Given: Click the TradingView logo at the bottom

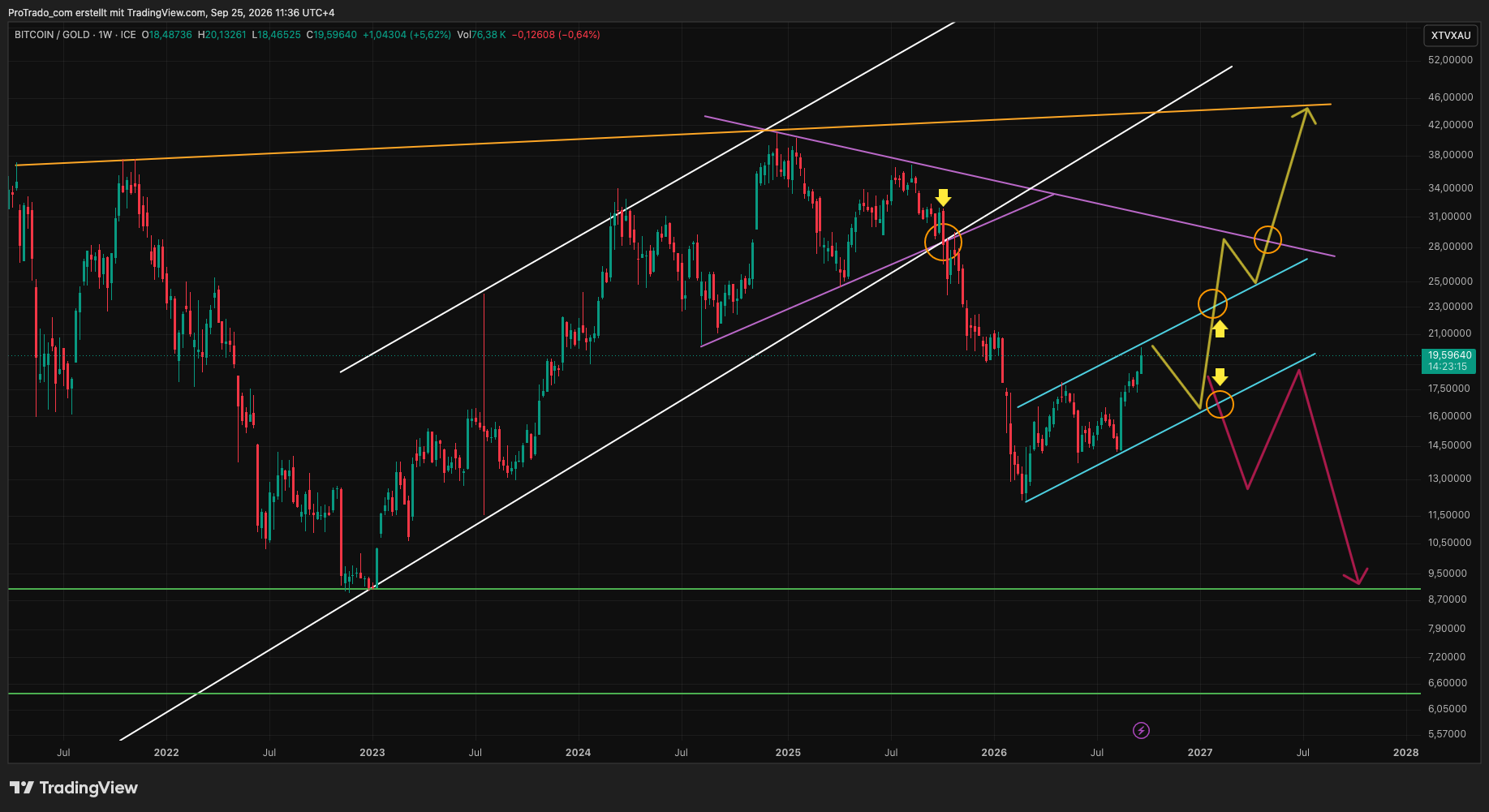Looking at the screenshot, I should tap(74, 788).
